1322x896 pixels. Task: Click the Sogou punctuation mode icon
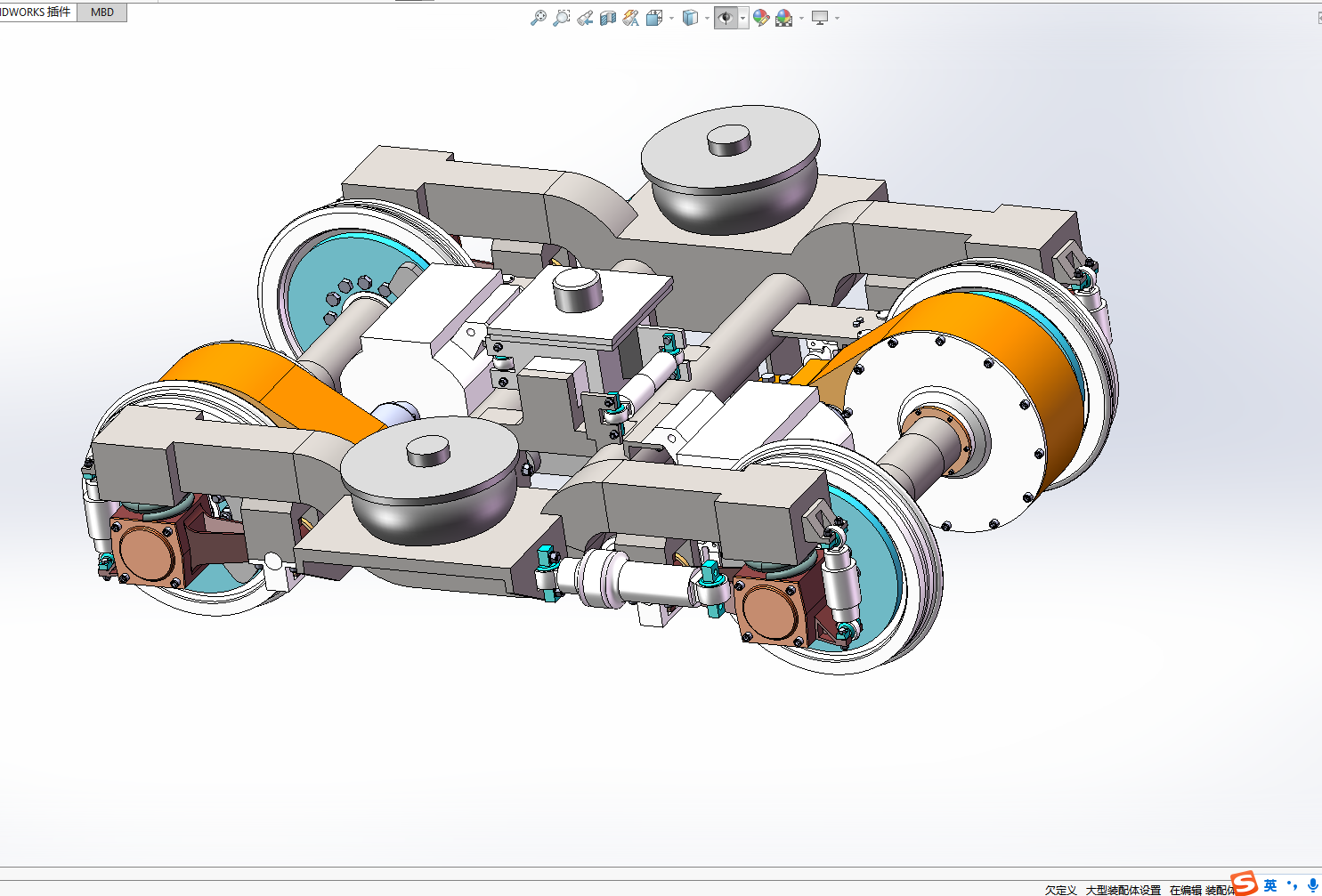point(1292,885)
